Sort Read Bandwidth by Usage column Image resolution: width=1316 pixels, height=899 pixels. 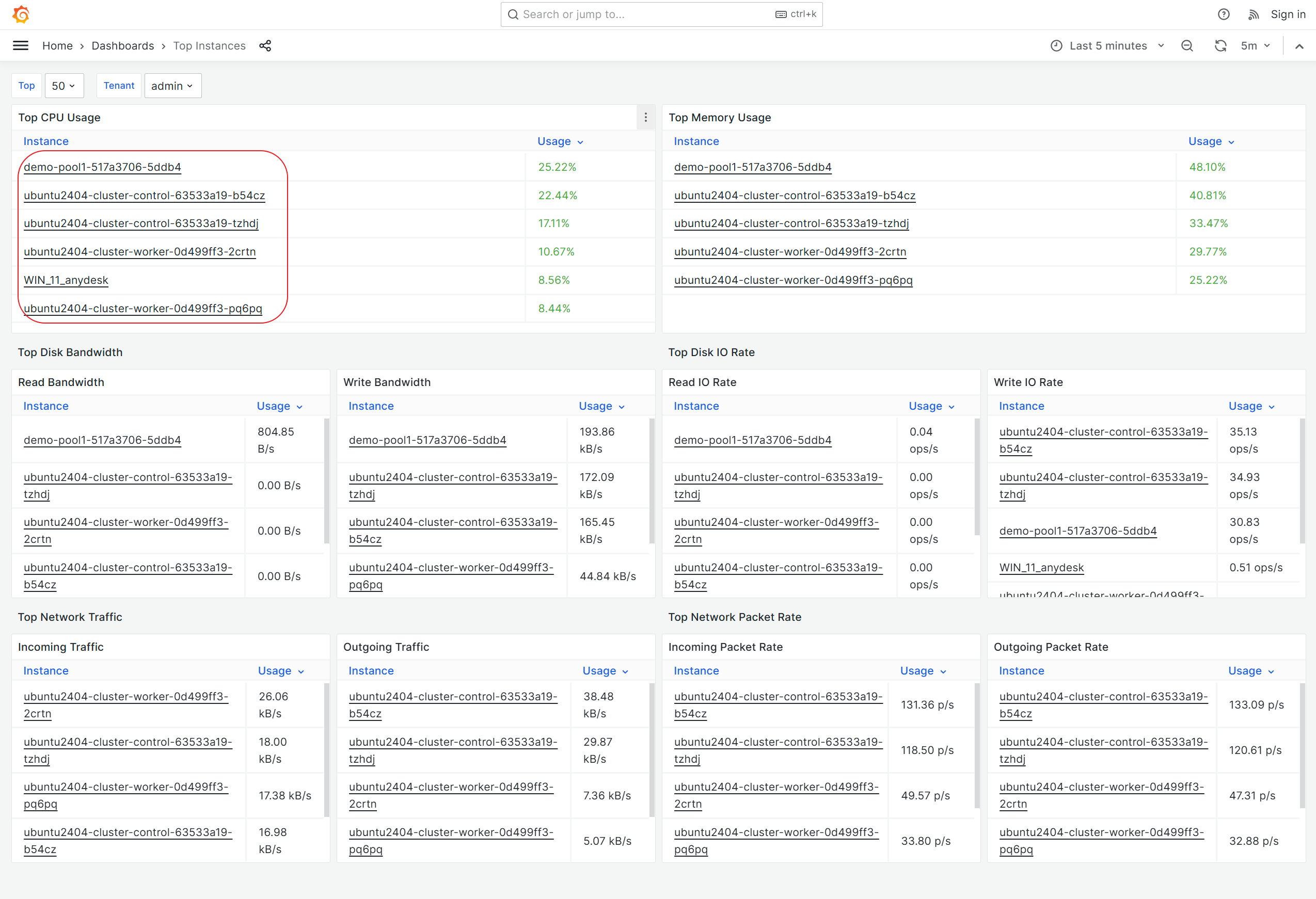(x=280, y=406)
